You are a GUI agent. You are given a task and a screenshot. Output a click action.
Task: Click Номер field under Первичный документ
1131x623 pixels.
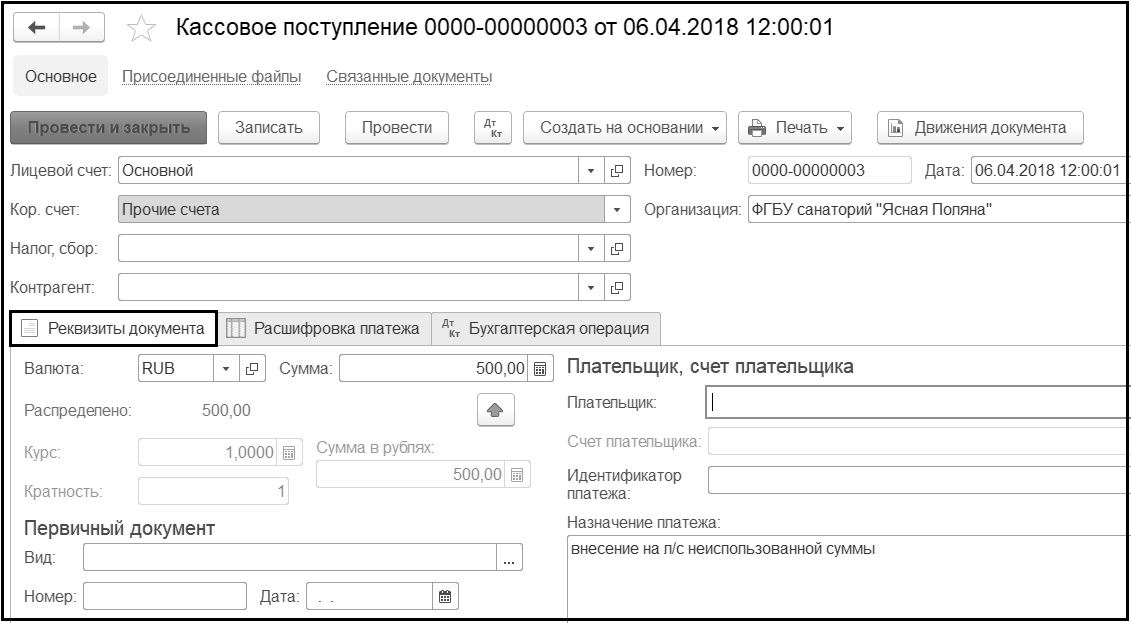tap(165, 596)
